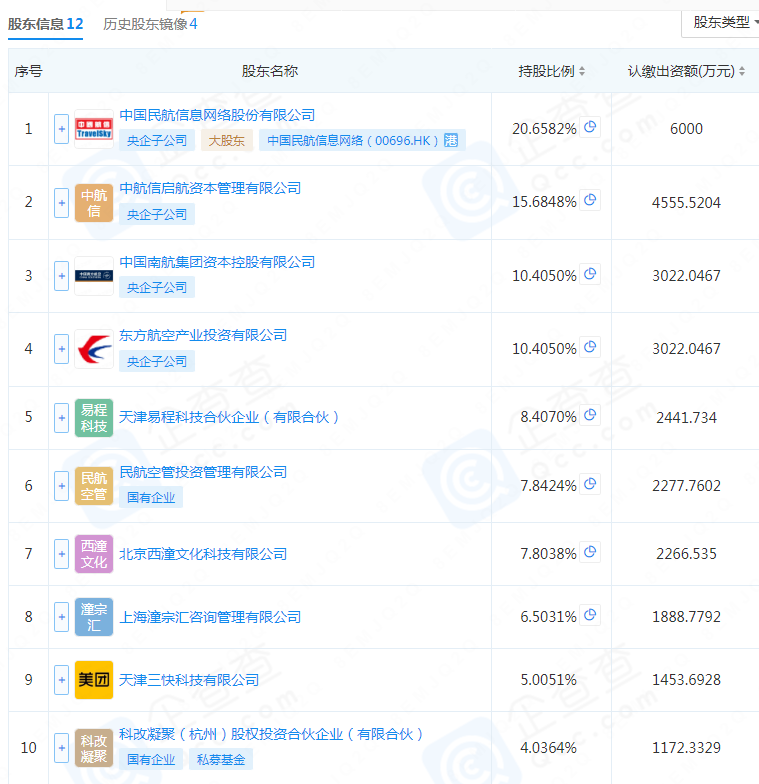Screen dimensions: 759x784
Task: Click the 易程科技 green logo icon
Action: (x=94, y=417)
